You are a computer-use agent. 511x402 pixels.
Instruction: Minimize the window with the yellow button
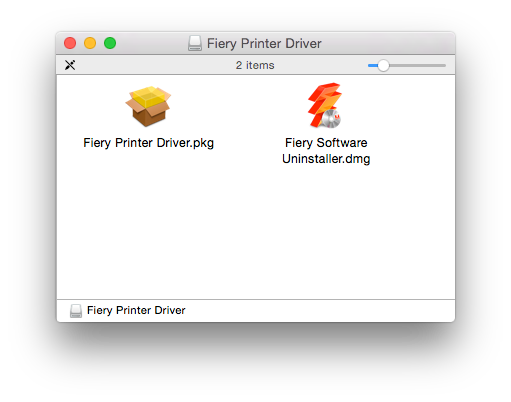[90, 43]
